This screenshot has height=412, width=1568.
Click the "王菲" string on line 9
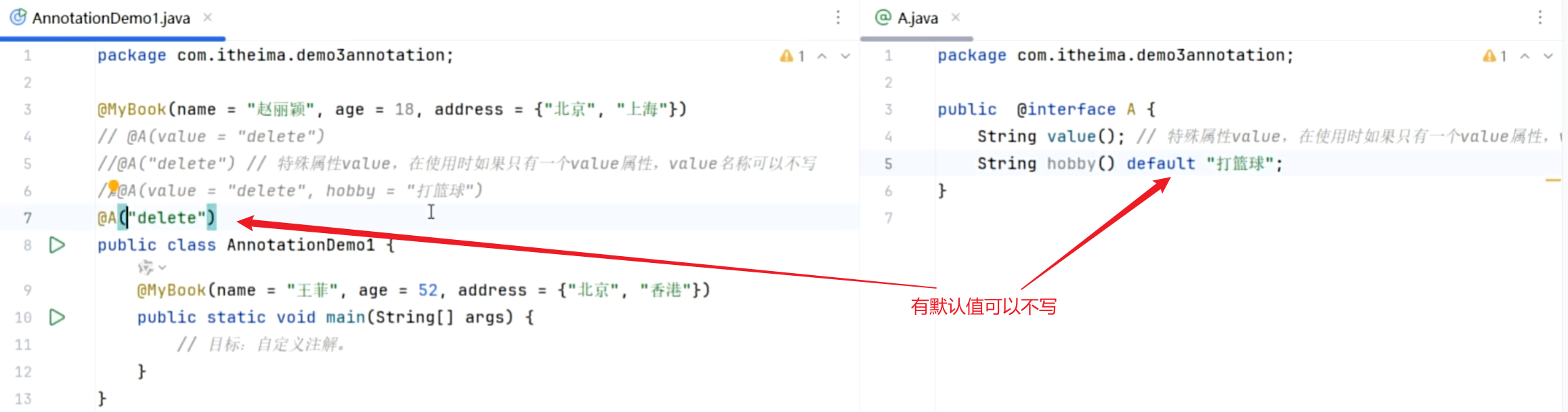312,290
